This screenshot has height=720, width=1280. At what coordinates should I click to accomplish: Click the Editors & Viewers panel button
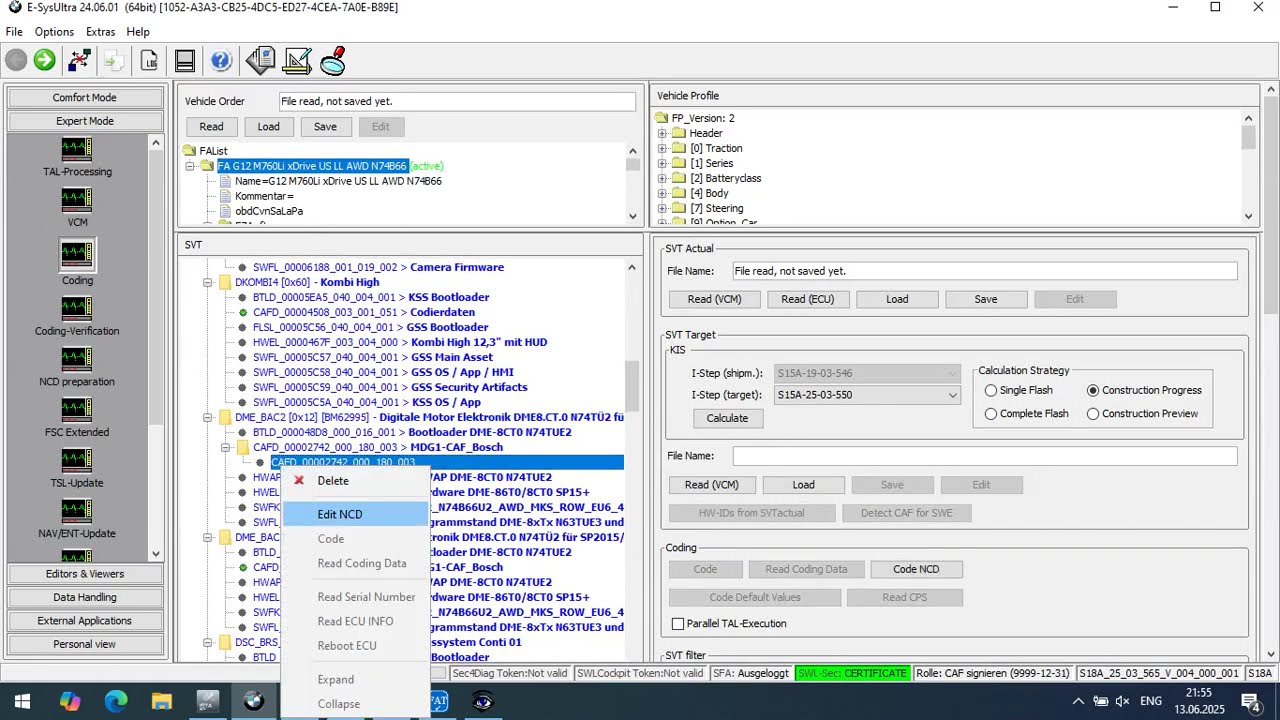[x=85, y=574]
